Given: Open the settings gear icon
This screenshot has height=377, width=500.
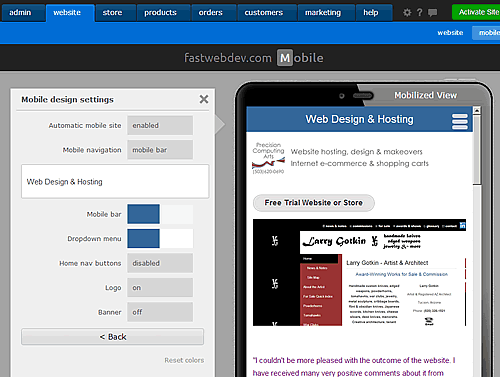Looking at the screenshot, I should 407,13.
